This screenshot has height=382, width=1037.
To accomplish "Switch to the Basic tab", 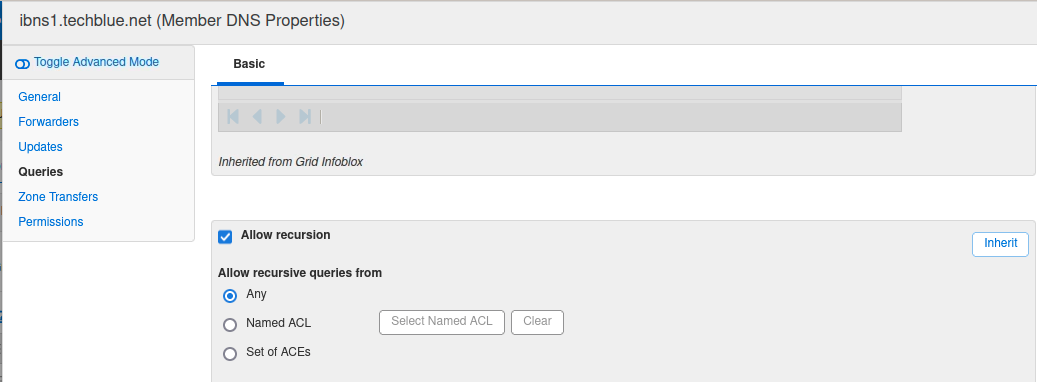I will pyautogui.click(x=249, y=64).
